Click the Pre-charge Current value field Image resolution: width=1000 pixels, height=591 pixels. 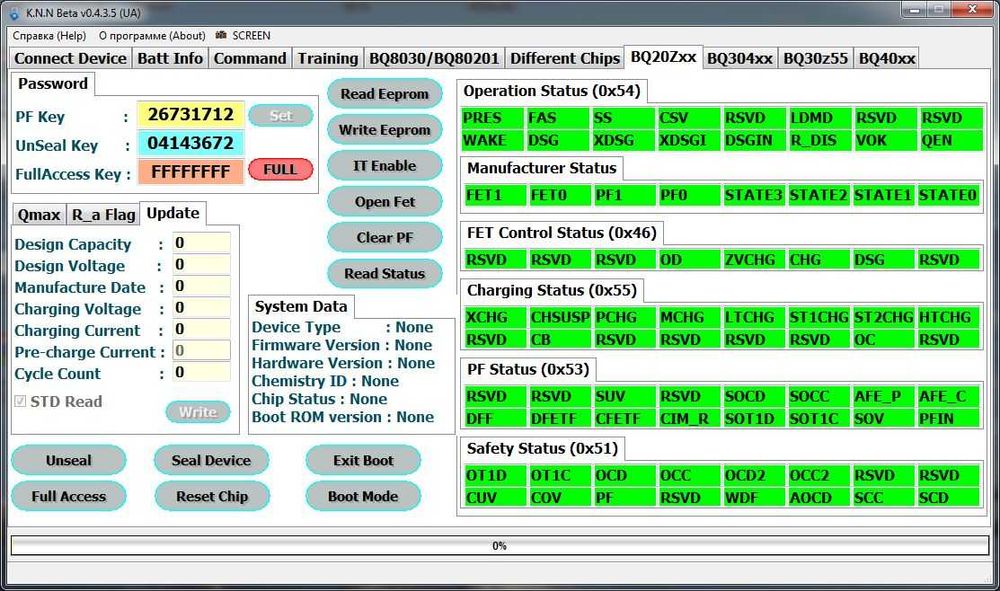point(202,351)
